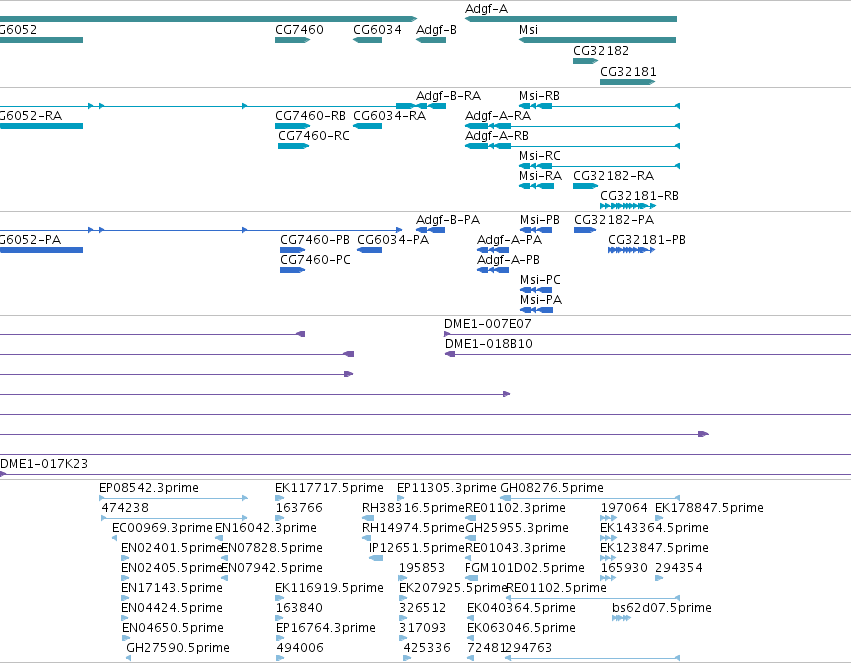Select protein label Msi-PB
851x663 pixels.
click(x=539, y=220)
